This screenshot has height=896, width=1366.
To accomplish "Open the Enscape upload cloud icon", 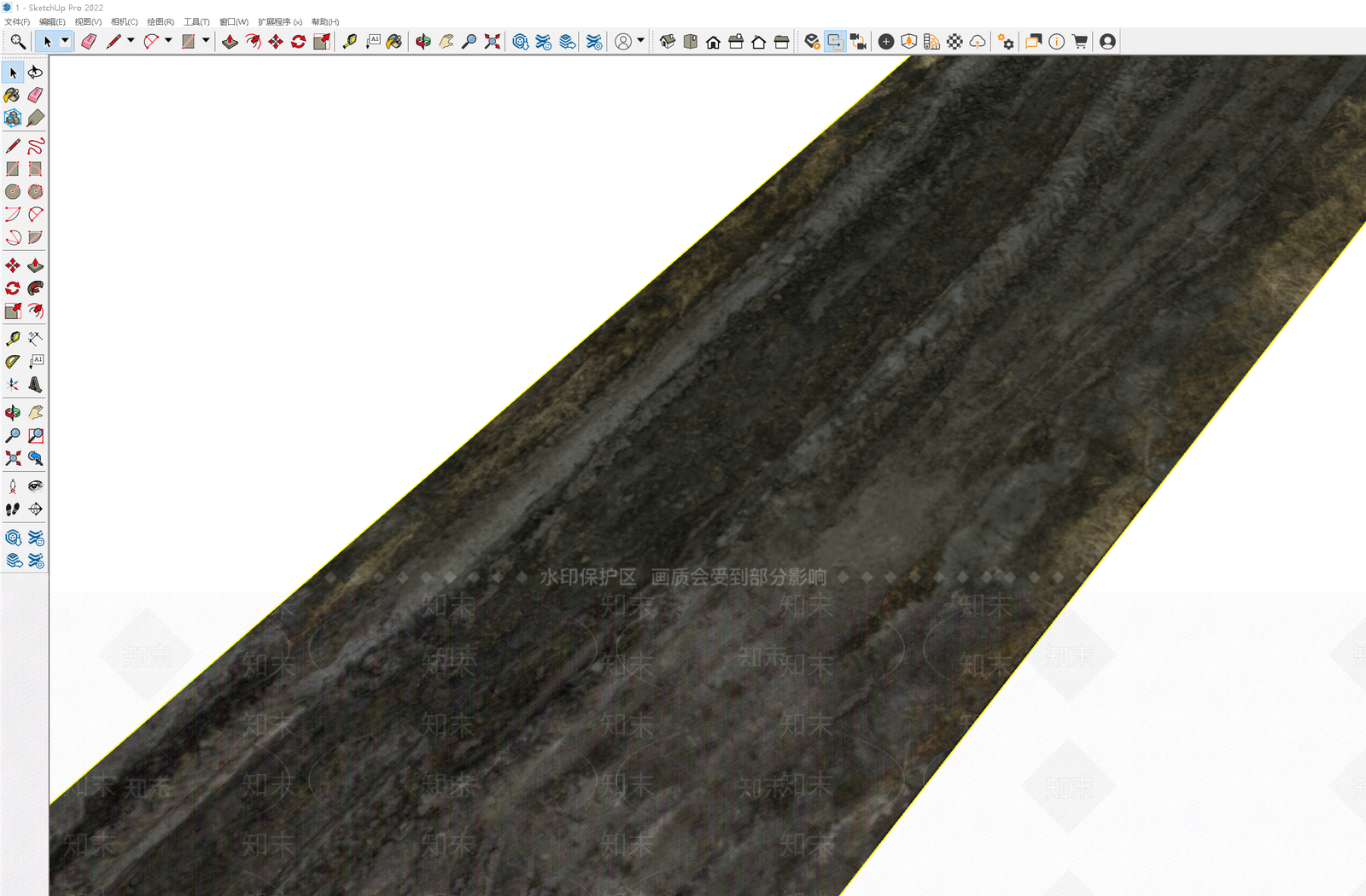I will (x=978, y=41).
